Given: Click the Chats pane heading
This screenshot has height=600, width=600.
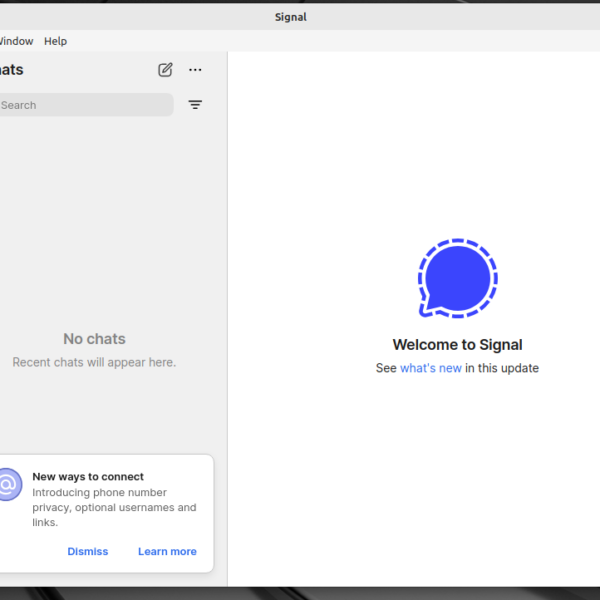Looking at the screenshot, I should point(10,70).
